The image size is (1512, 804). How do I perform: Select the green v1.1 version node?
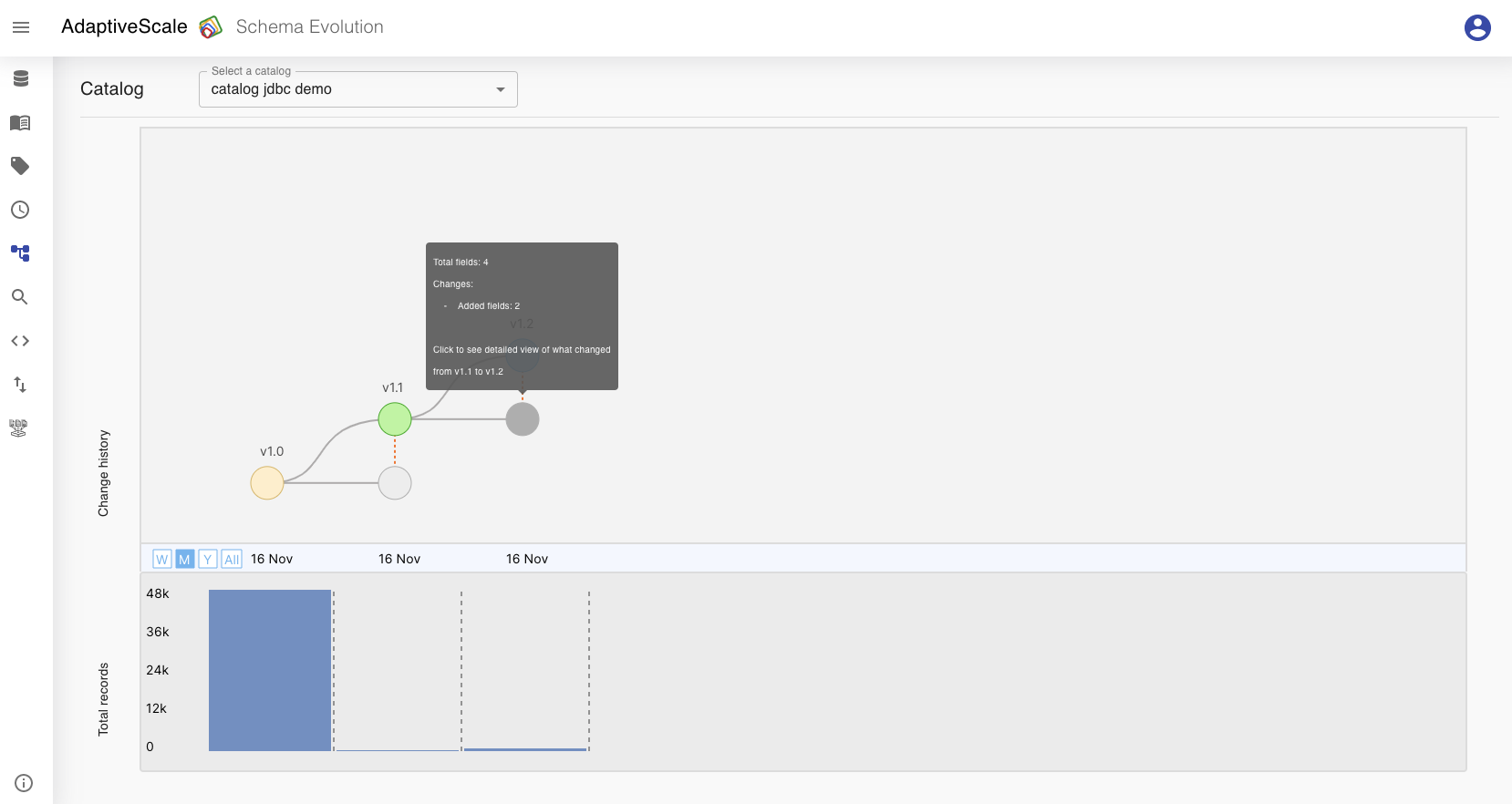[x=395, y=419]
